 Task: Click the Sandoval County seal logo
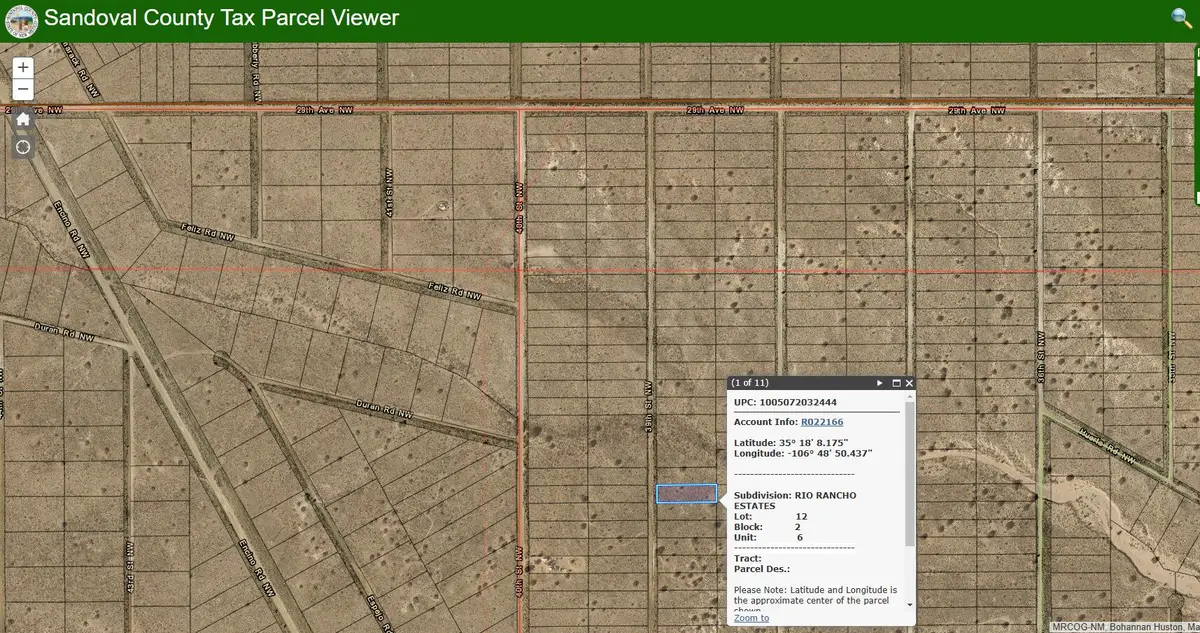[20, 20]
